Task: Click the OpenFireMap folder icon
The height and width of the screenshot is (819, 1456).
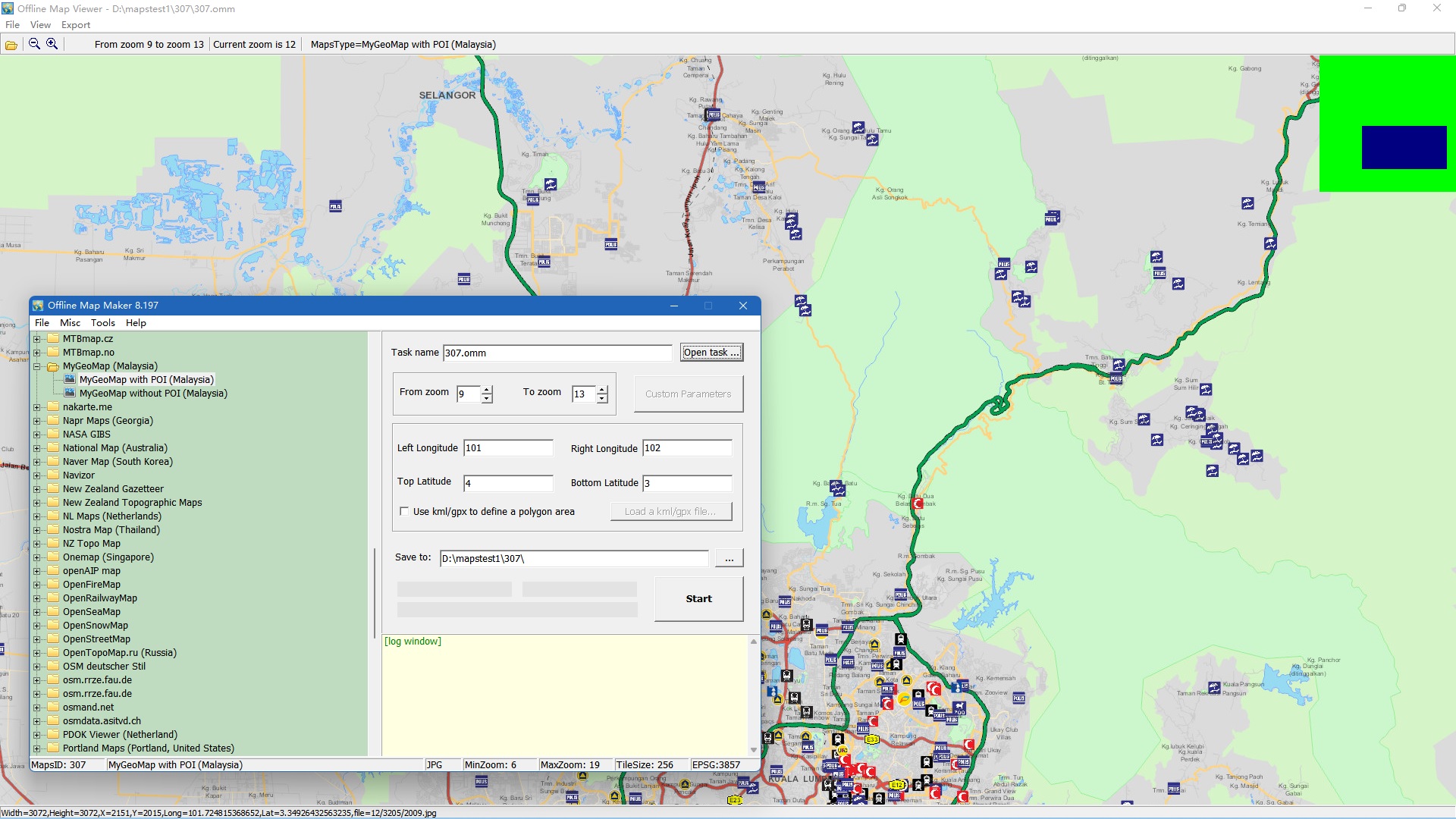Action: coord(53,584)
